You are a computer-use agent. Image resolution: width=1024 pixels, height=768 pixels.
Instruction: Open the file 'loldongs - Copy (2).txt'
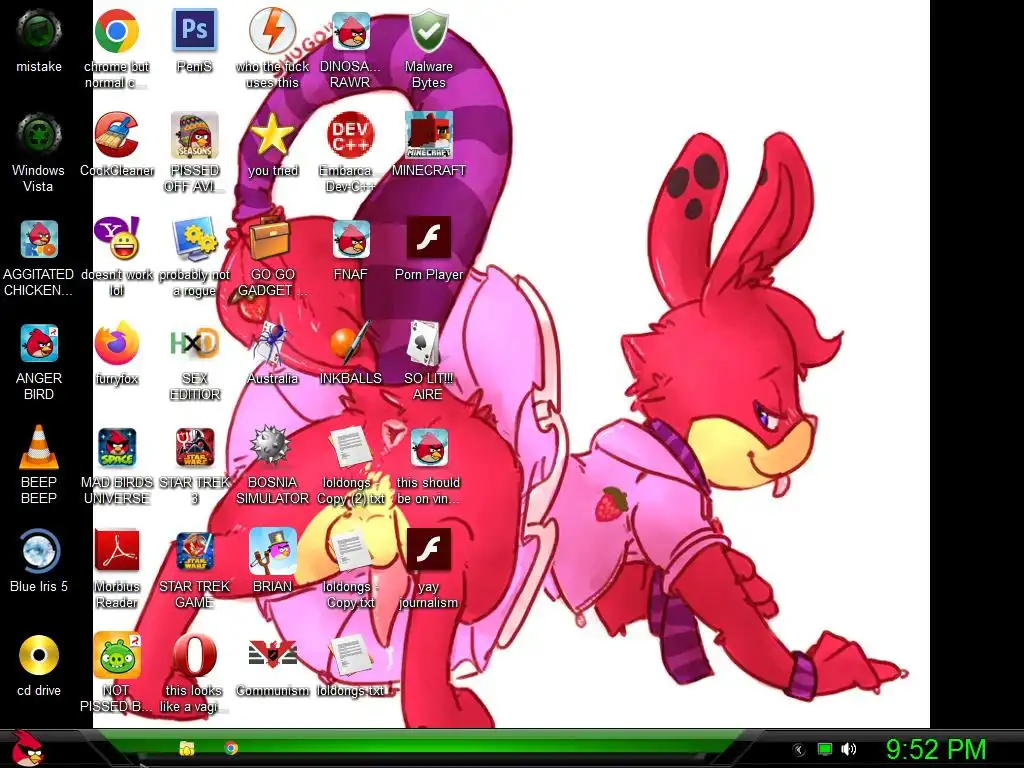(351, 447)
